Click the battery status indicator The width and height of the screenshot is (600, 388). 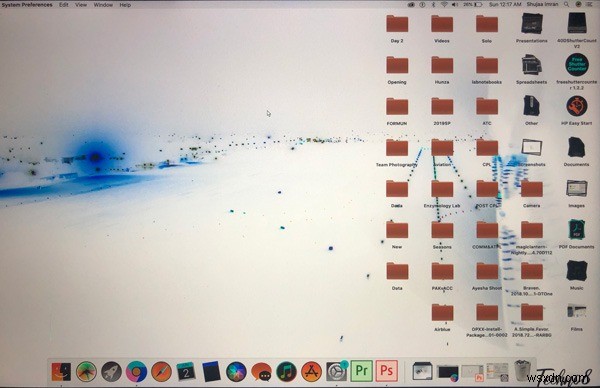(473, 5)
